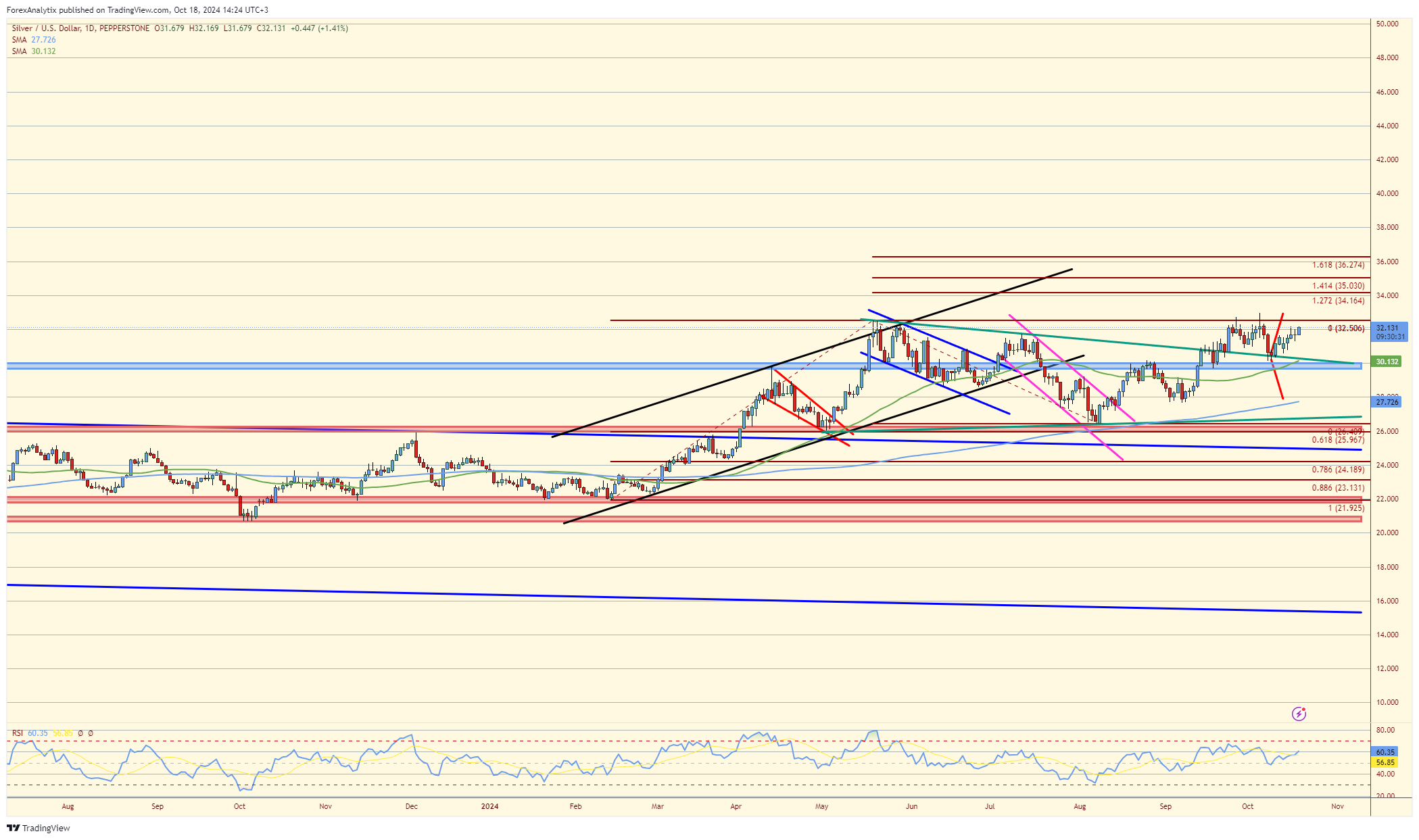Image resolution: width=1419 pixels, height=840 pixels.
Task: Select the 1.414 (35.030) Fibonacci label
Action: point(1339,287)
